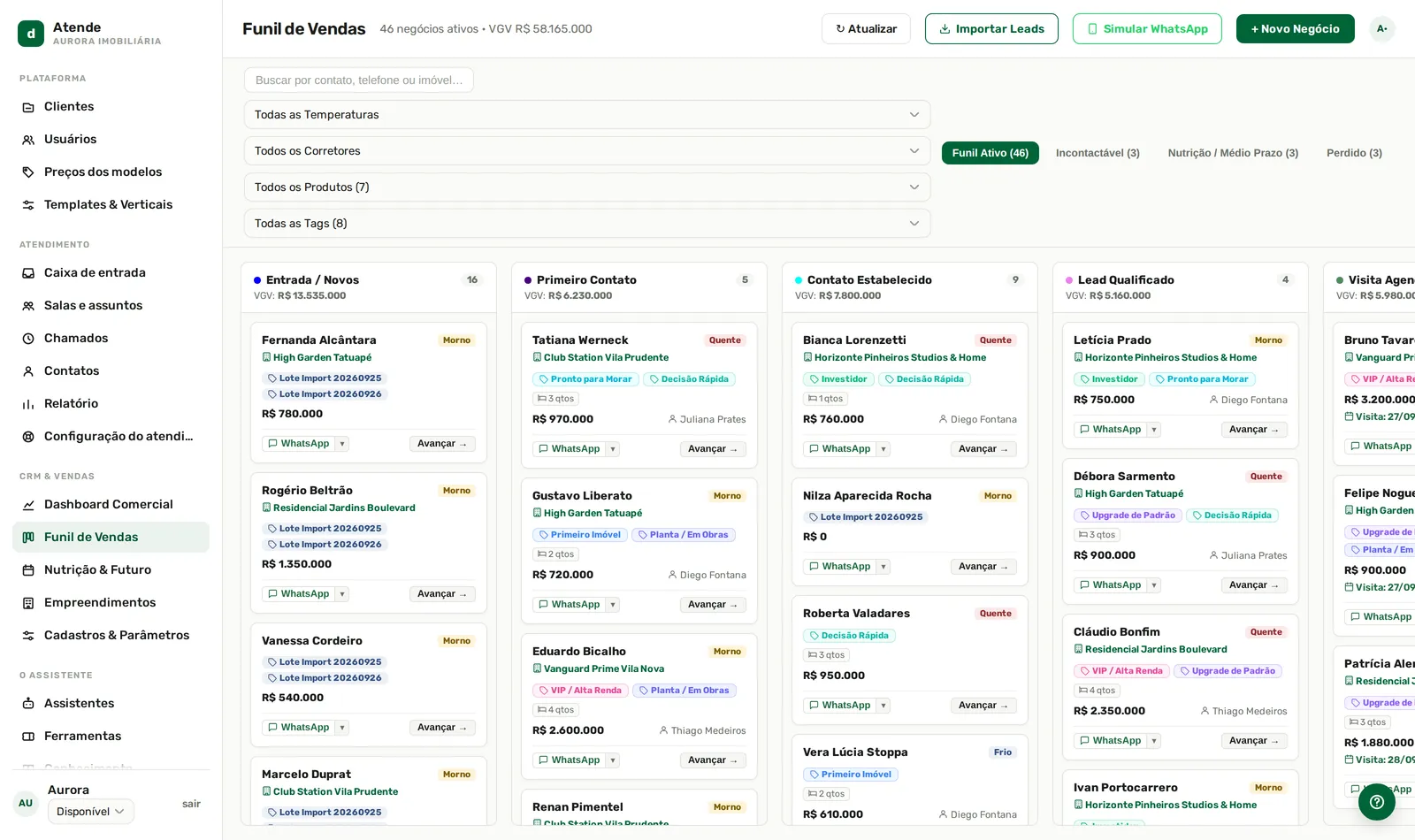The width and height of the screenshot is (1415, 840).
Task: Open the Disponível status dropdown
Action: (90, 812)
